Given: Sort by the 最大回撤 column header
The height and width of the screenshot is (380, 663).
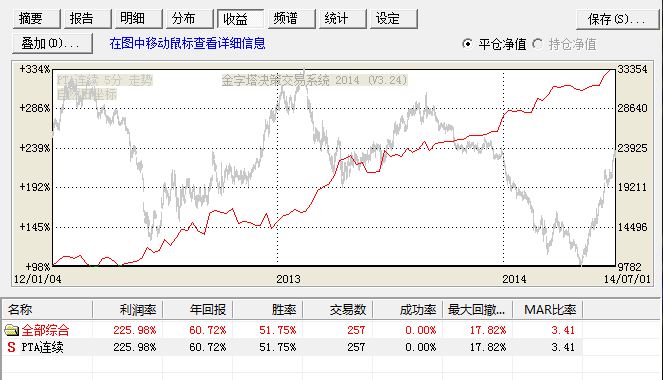Looking at the screenshot, I should [478, 310].
